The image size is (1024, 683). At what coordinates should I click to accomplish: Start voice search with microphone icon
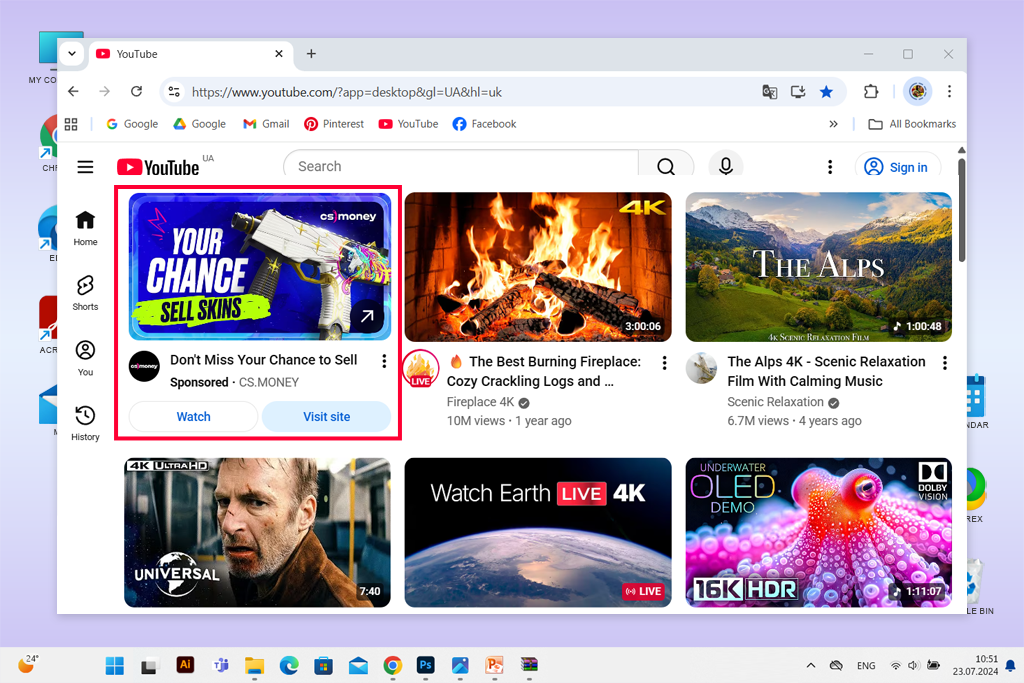pos(725,166)
